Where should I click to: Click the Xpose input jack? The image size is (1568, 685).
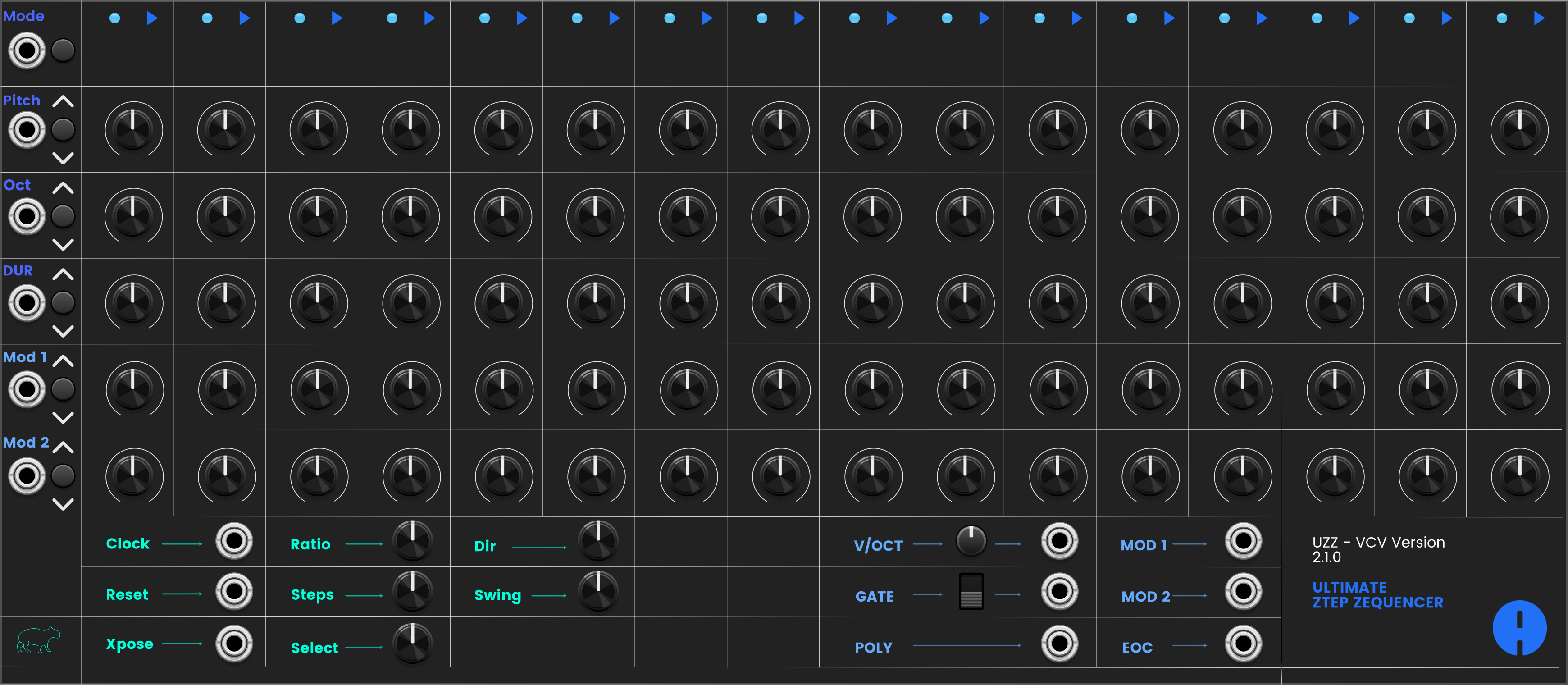(234, 643)
